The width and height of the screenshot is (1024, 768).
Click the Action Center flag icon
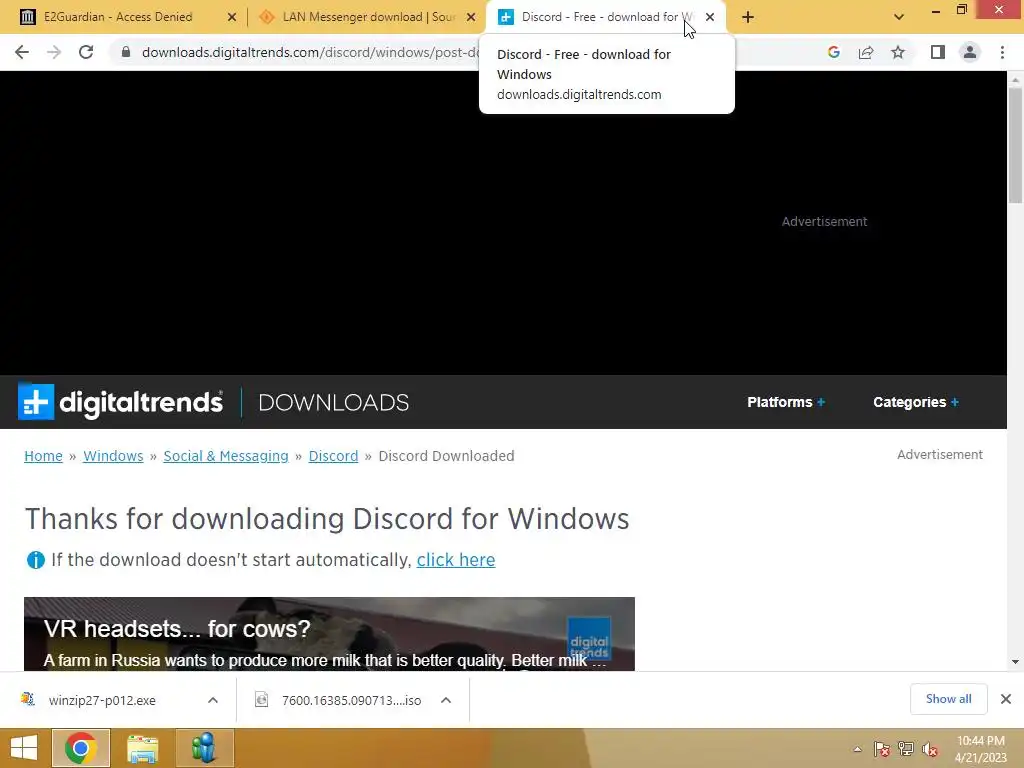pos(882,749)
